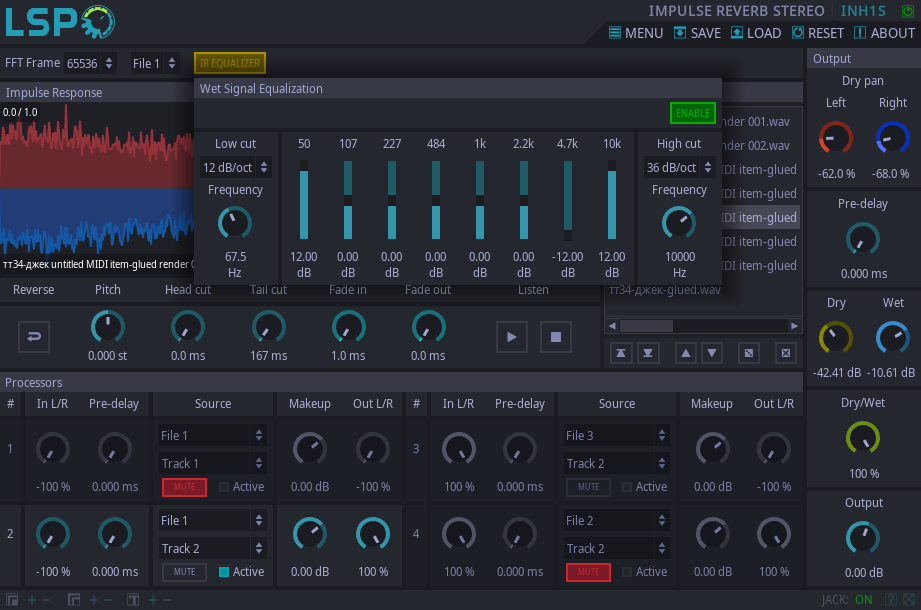Clear all files from list
The image size is (921, 610).
(x=786, y=353)
